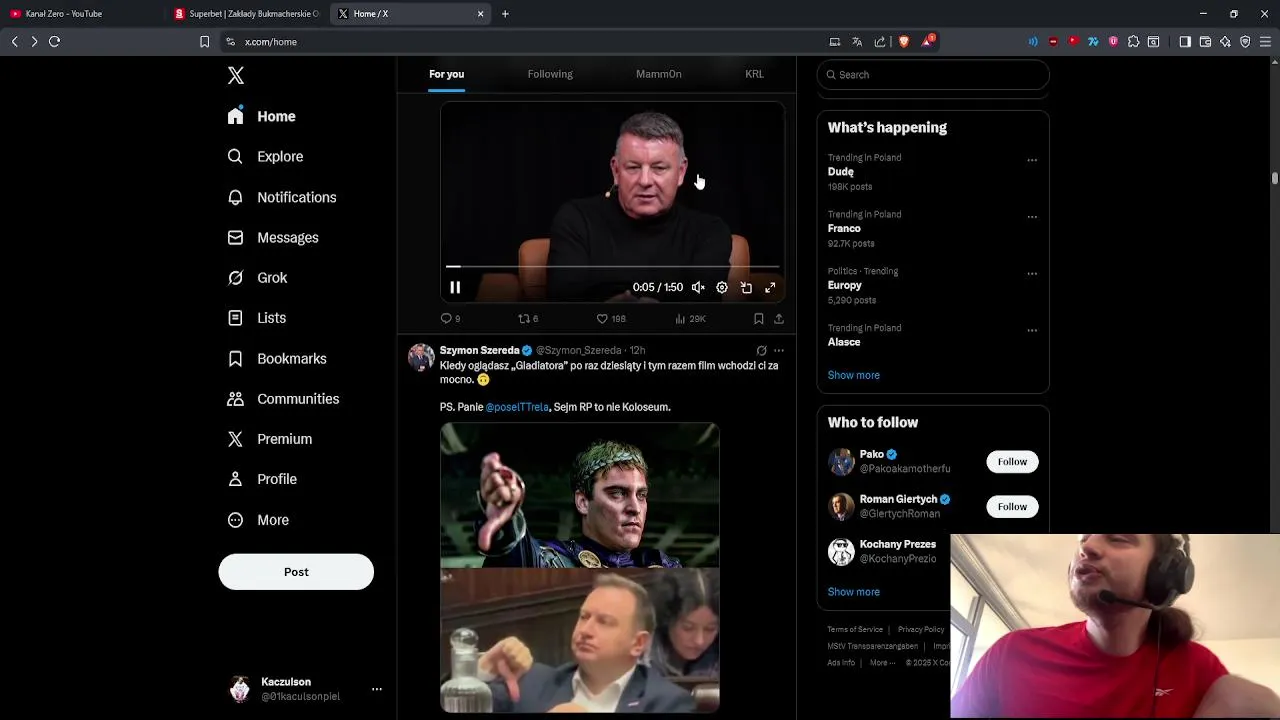Viewport: 1280px width, 720px height.
Task: Go back to the previous page
Action: coord(15,42)
